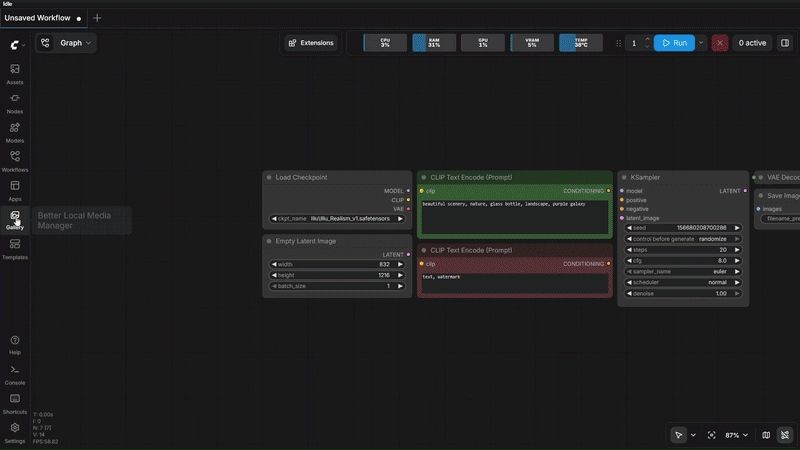Decrease the height value arrow
The width and height of the screenshot is (800, 450).
click(274, 276)
